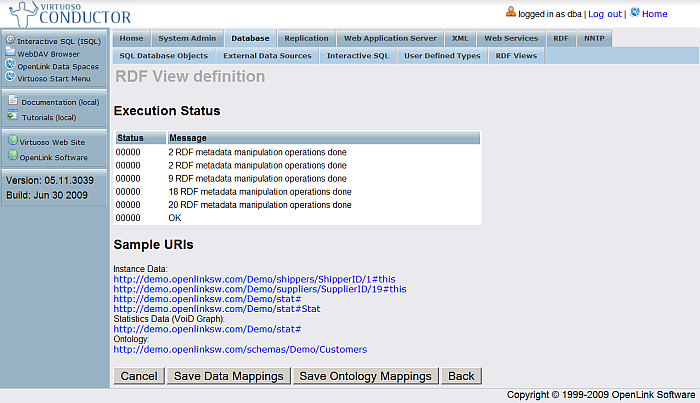Image resolution: width=700 pixels, height=403 pixels.
Task: Open the schemas/Demo/Customers ontology link
Action: (240, 349)
